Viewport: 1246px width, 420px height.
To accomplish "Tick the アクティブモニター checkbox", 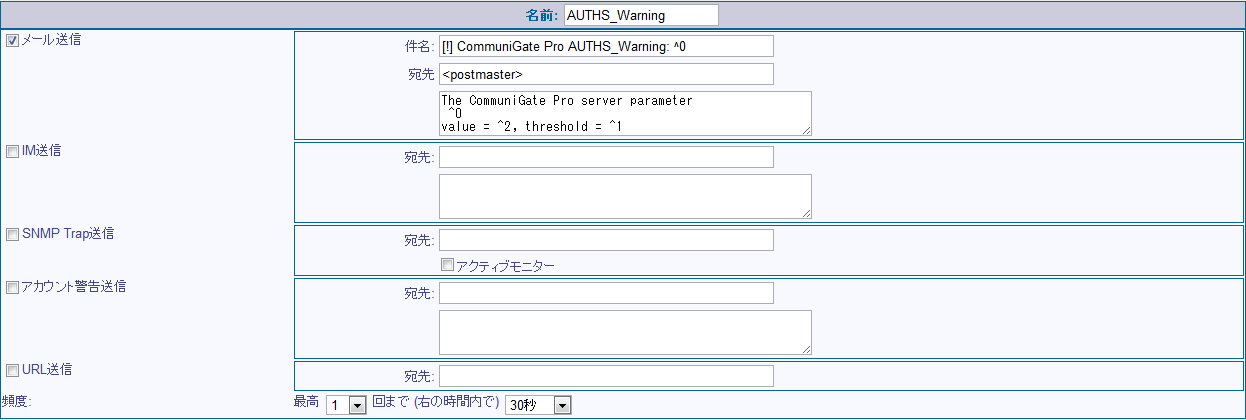I will pos(448,265).
